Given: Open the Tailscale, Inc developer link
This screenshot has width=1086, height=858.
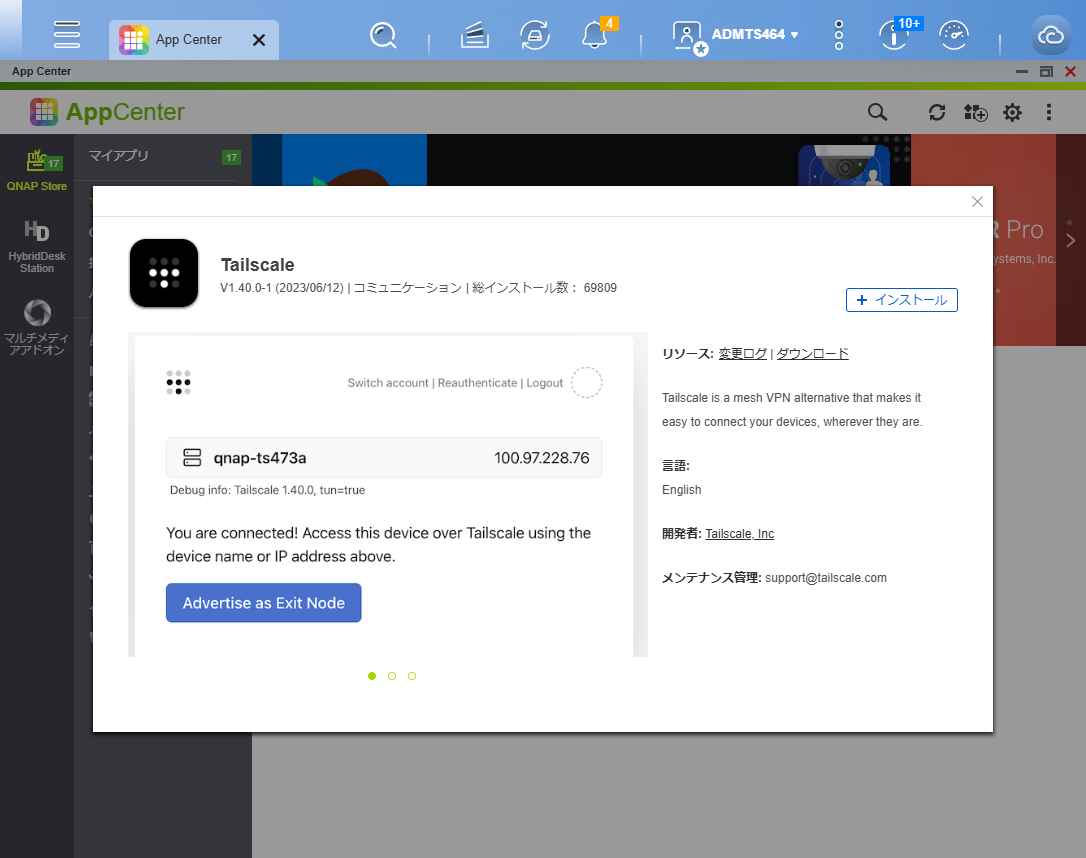Looking at the screenshot, I should pos(739,534).
